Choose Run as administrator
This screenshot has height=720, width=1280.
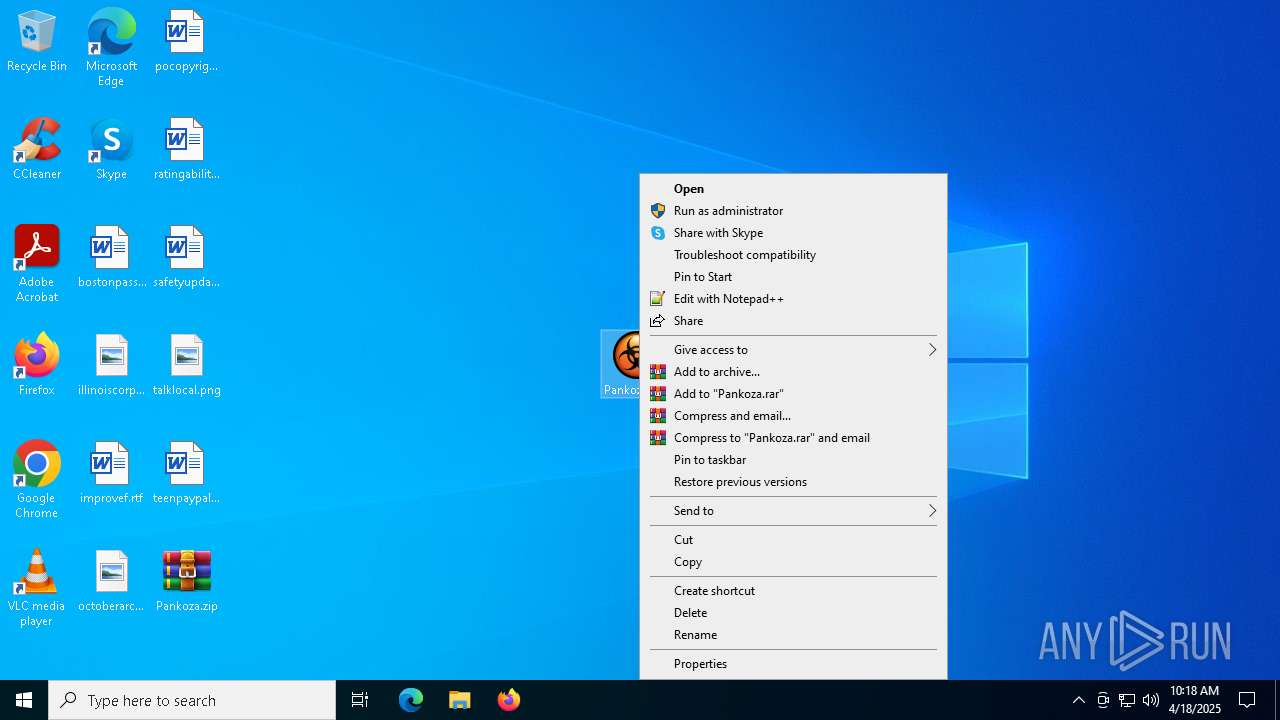click(793, 211)
